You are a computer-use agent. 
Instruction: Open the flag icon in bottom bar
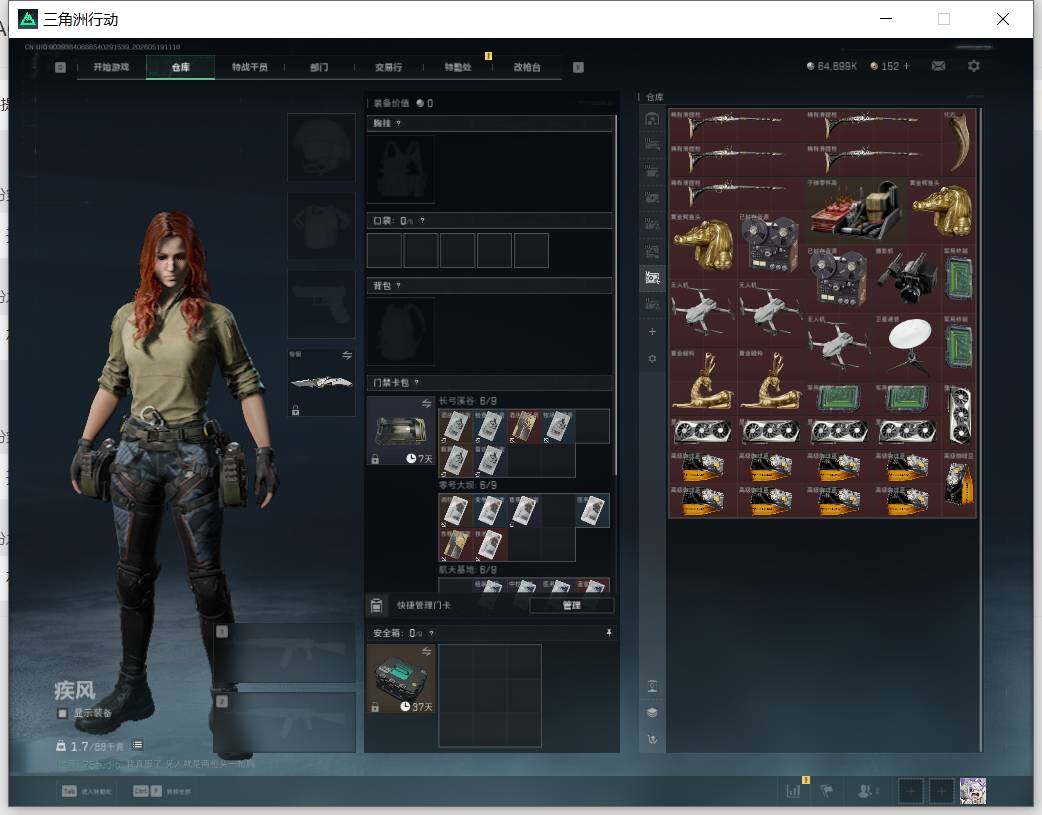click(x=827, y=790)
